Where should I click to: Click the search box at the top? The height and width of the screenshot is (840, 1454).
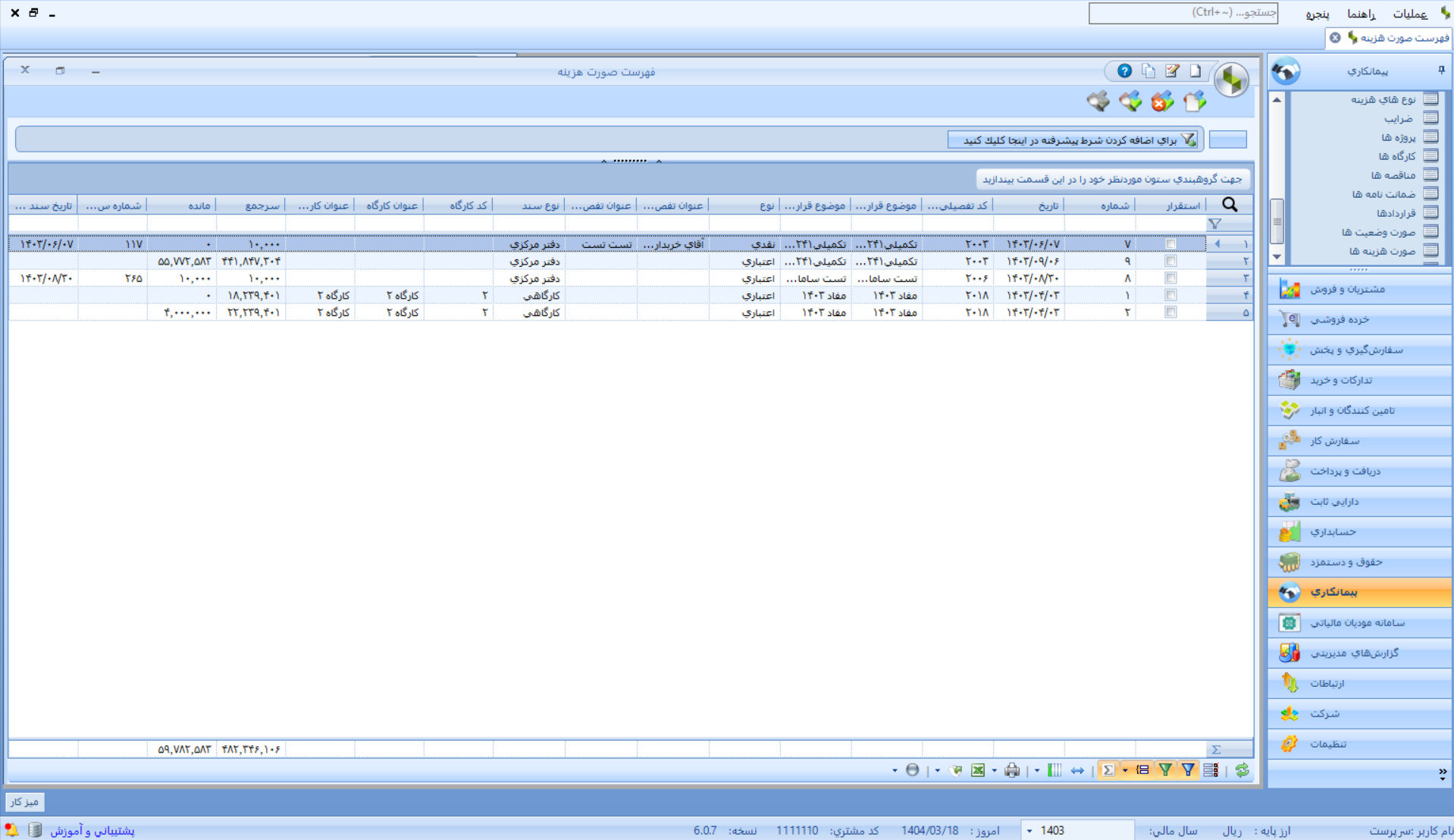click(x=1183, y=13)
